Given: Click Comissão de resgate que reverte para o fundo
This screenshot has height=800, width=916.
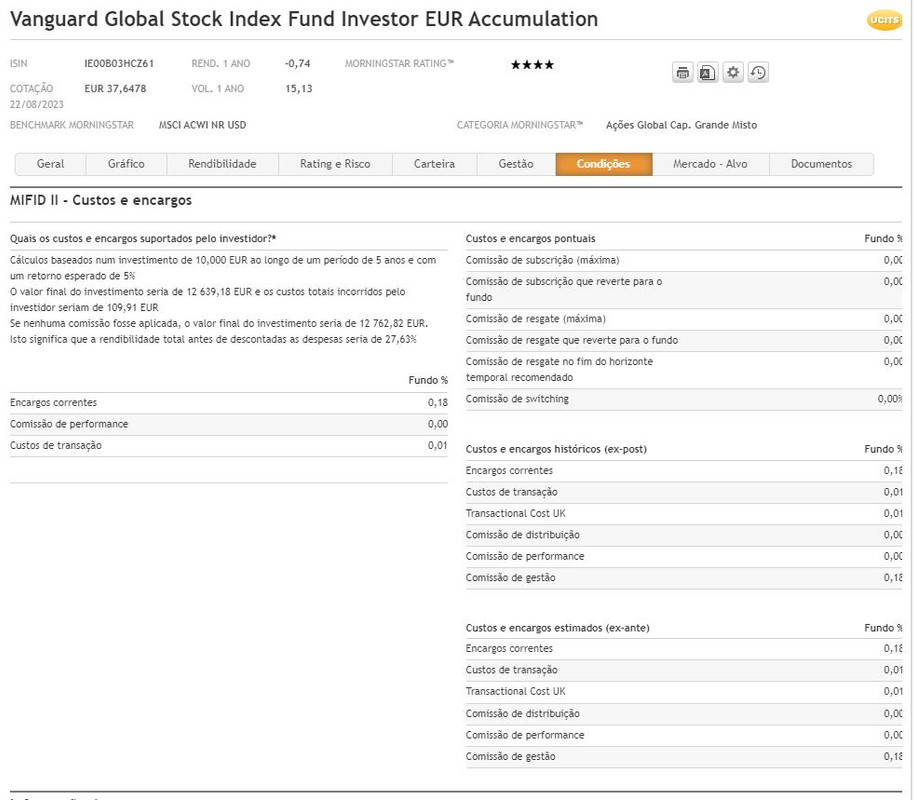Looking at the screenshot, I should (x=684, y=341).
